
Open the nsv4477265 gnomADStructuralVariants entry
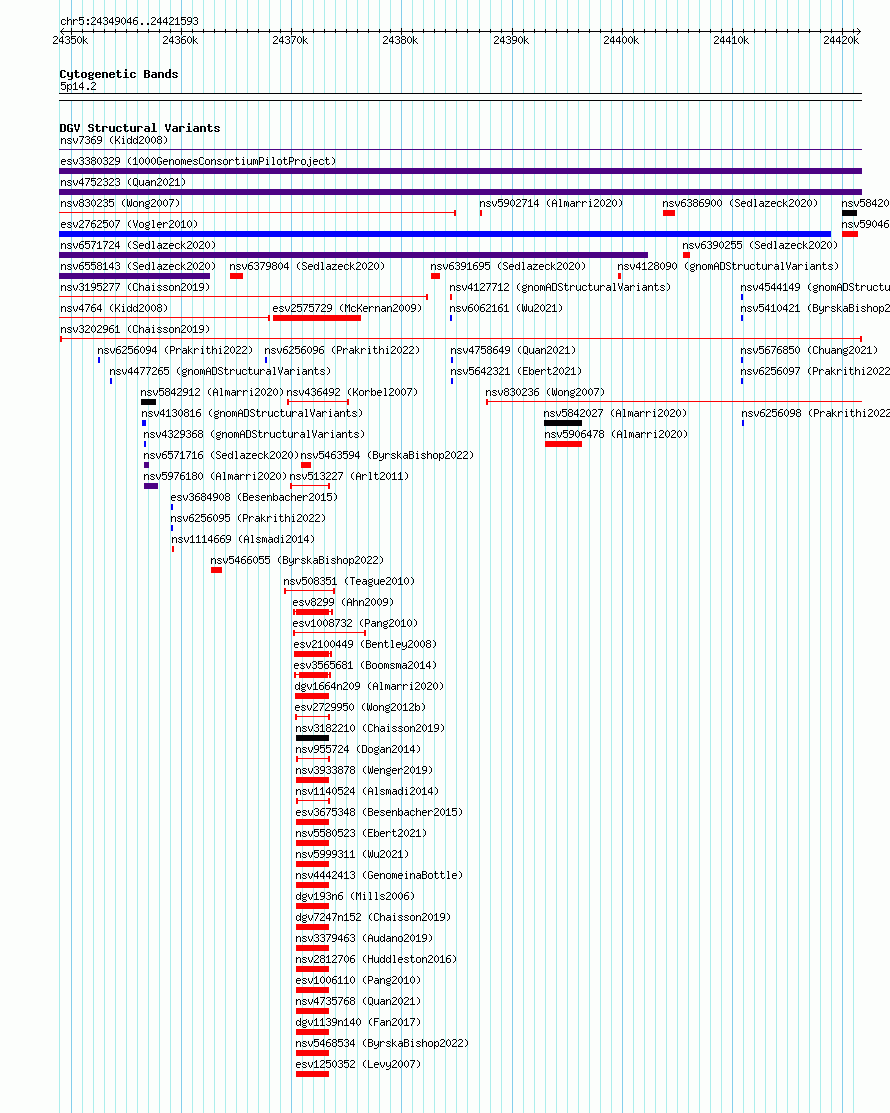(220, 371)
